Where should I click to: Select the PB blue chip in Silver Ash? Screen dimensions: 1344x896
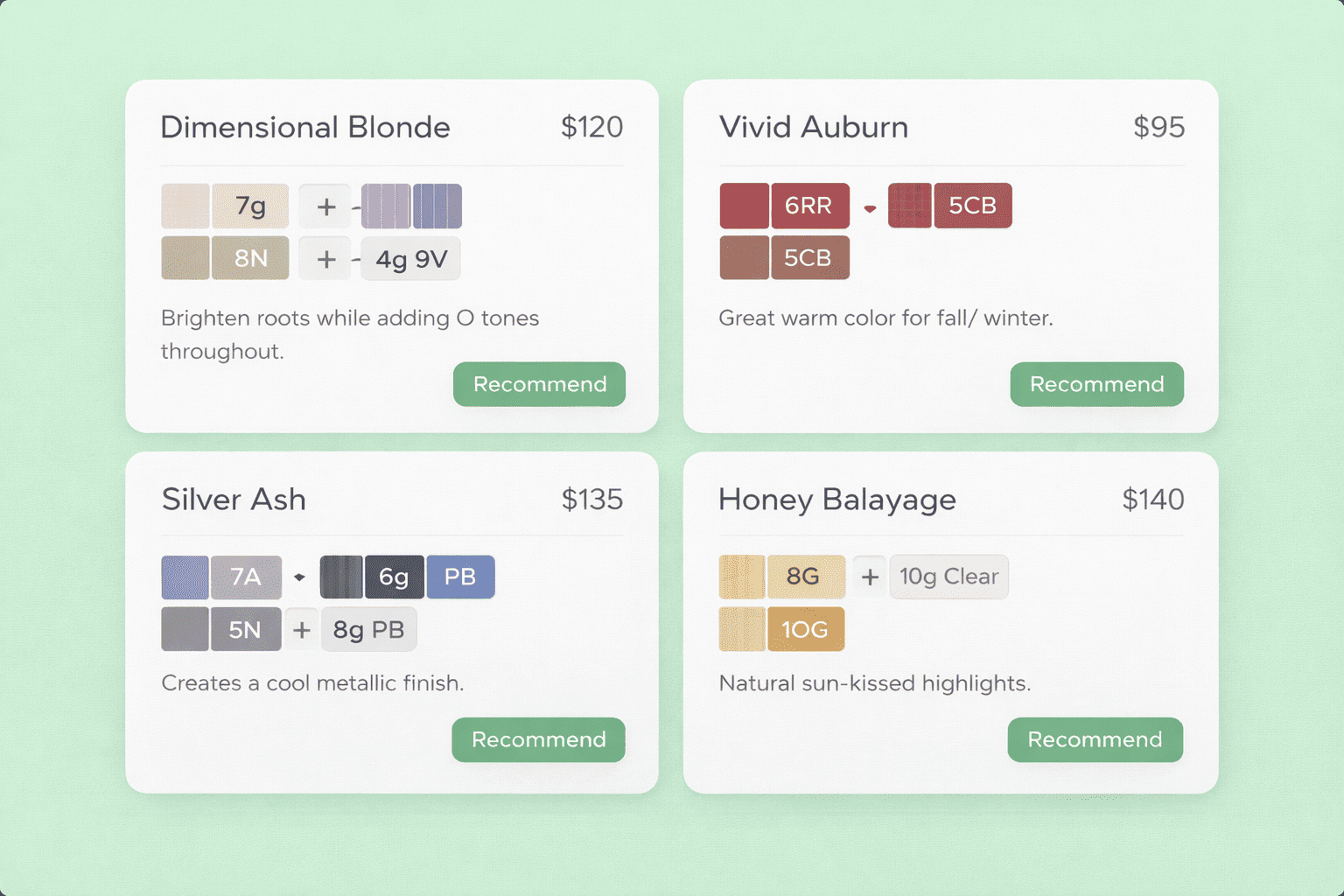[460, 577]
